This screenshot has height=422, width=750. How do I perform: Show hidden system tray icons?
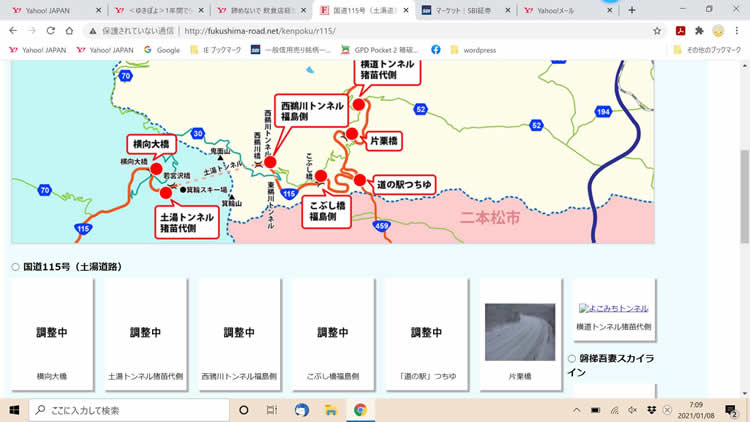pyautogui.click(x=576, y=410)
